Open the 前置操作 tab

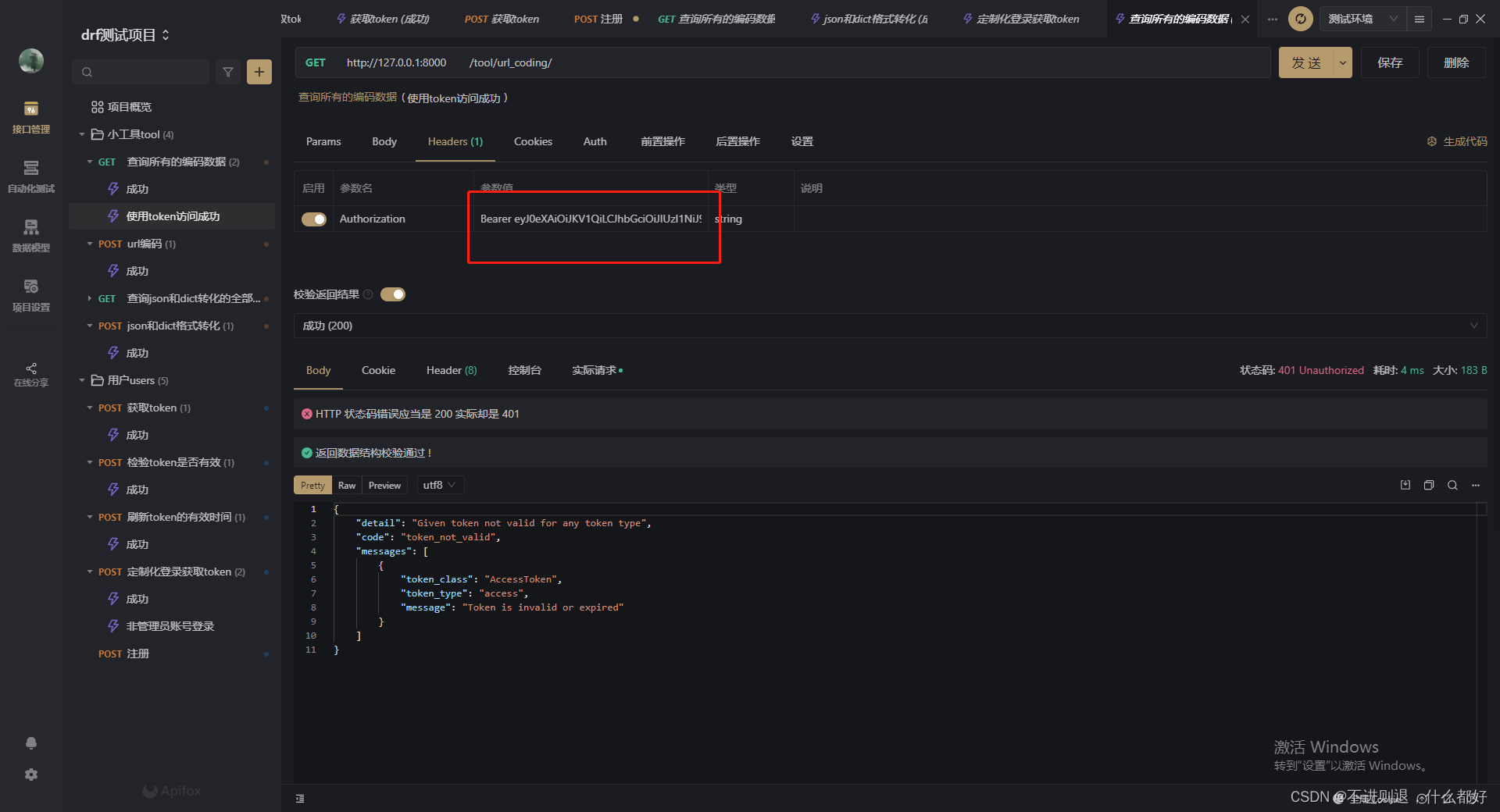[x=662, y=141]
